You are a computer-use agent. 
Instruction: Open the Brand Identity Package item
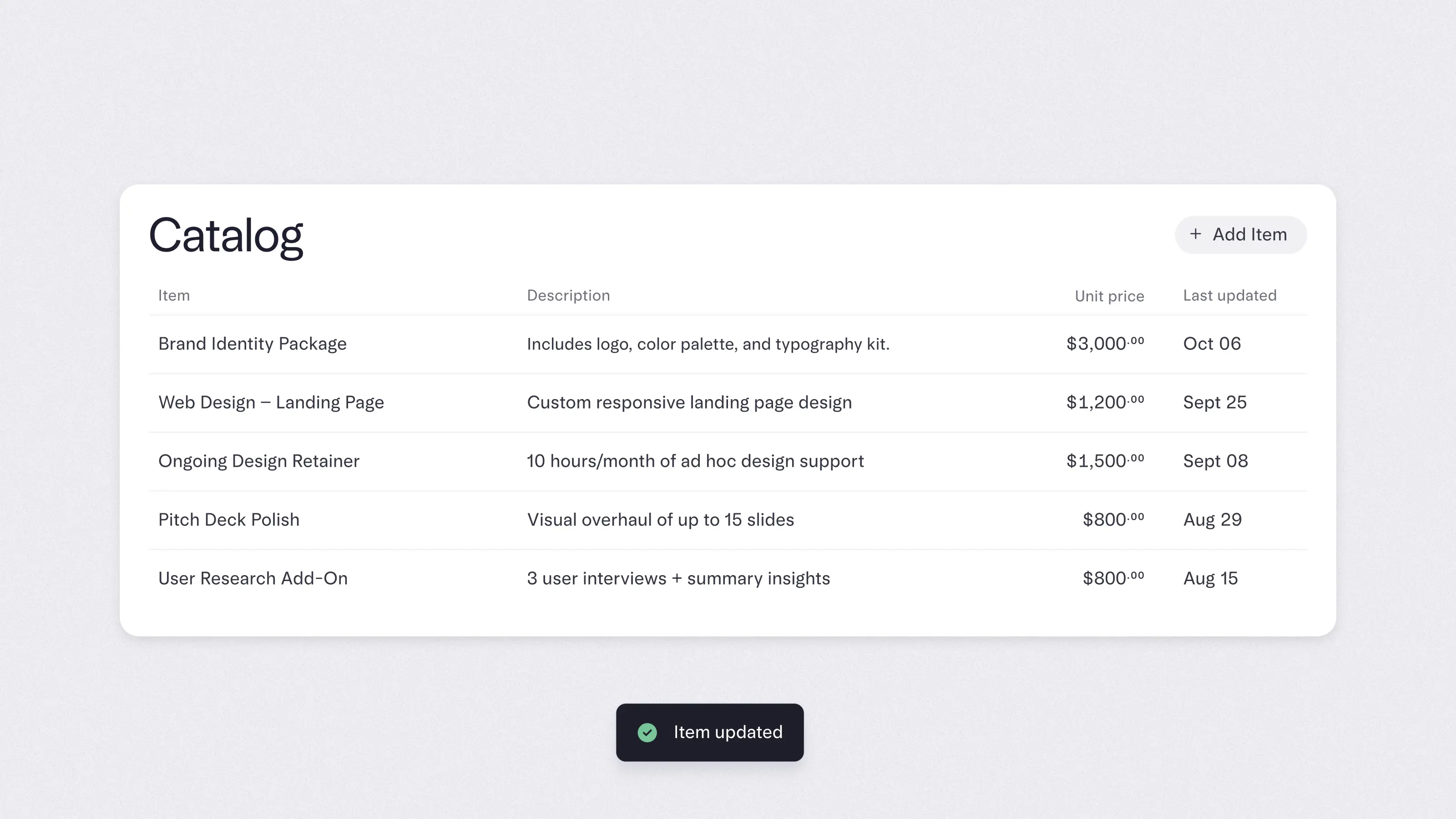pos(252,344)
